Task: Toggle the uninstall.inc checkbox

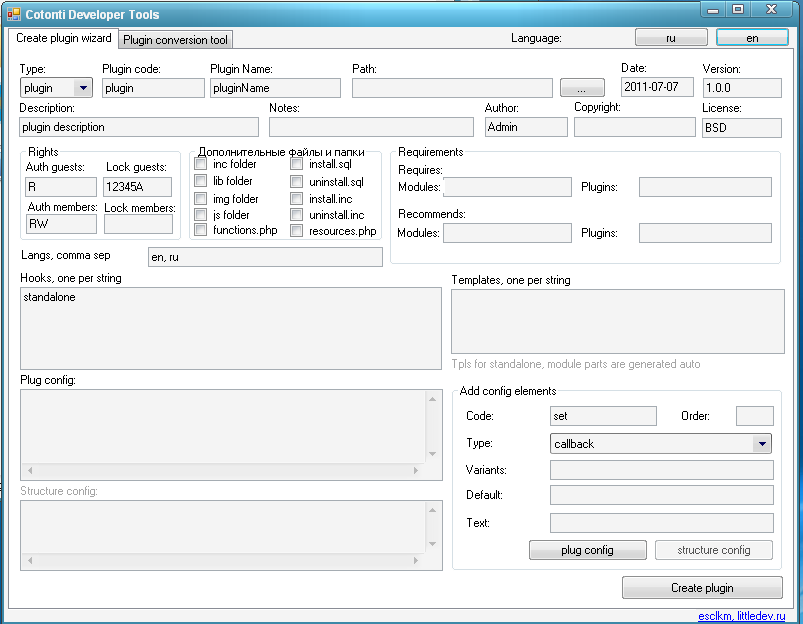Action: [297, 215]
